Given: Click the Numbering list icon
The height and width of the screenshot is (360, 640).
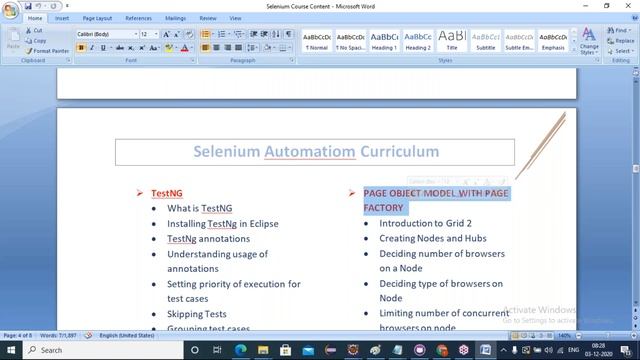Looking at the screenshot, I should tap(222, 34).
